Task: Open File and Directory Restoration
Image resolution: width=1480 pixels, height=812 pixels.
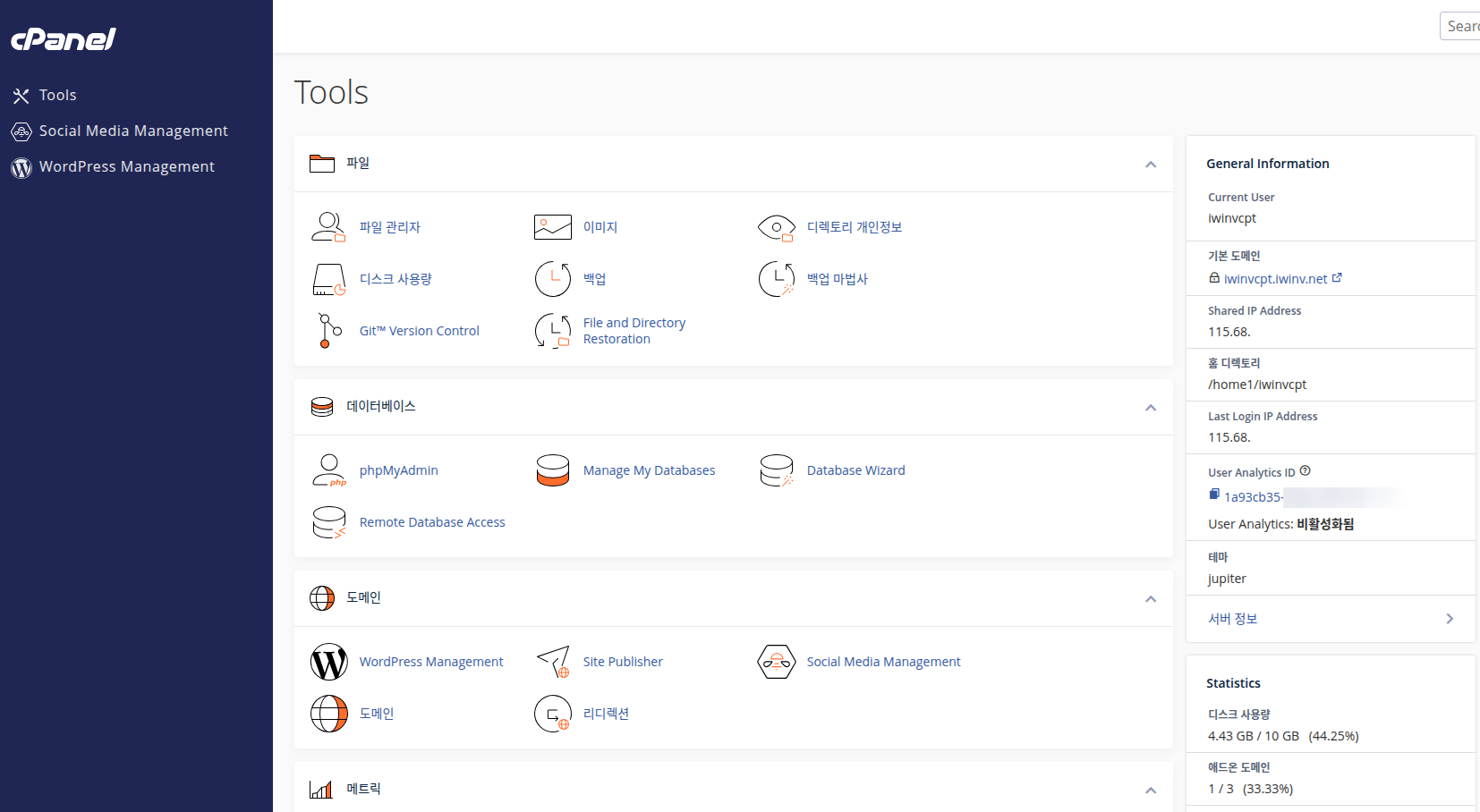Action: coord(634,330)
